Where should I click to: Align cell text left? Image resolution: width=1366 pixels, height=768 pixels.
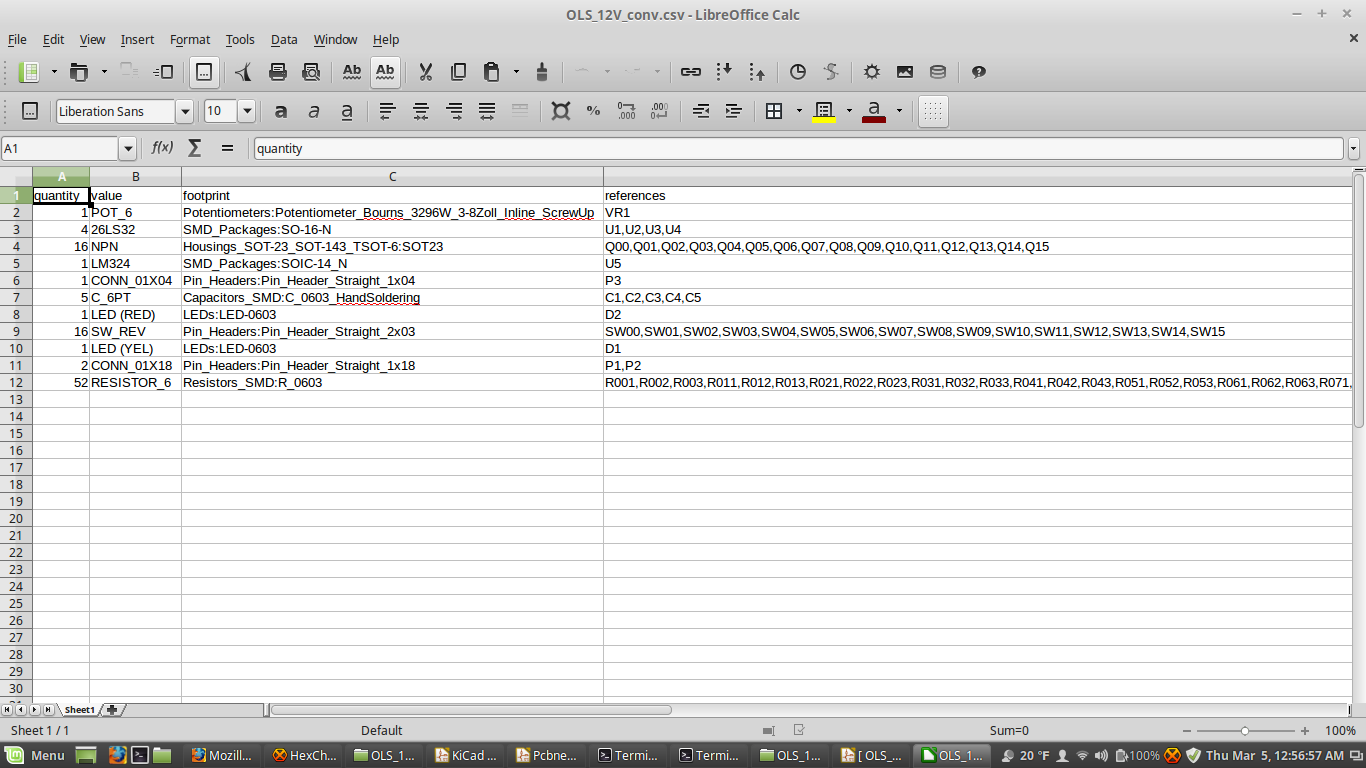388,111
